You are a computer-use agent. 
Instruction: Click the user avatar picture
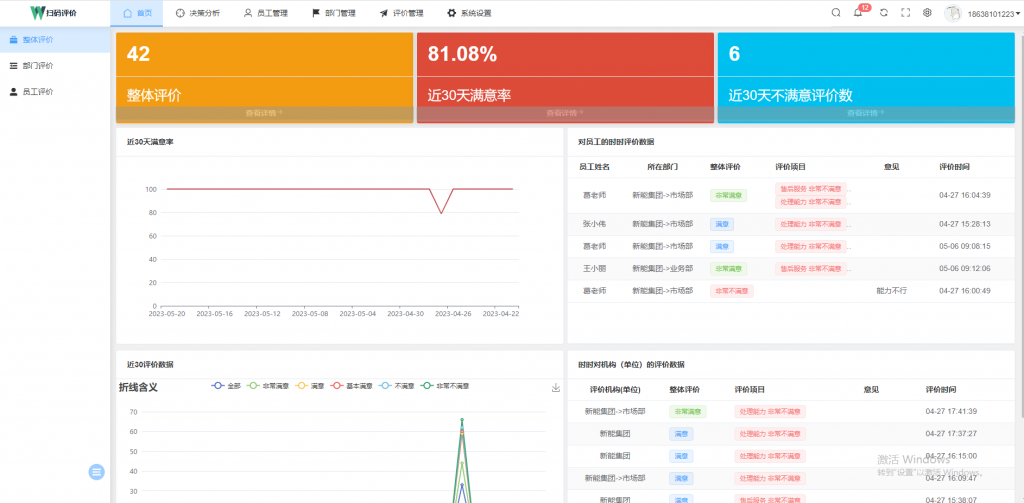pos(953,13)
